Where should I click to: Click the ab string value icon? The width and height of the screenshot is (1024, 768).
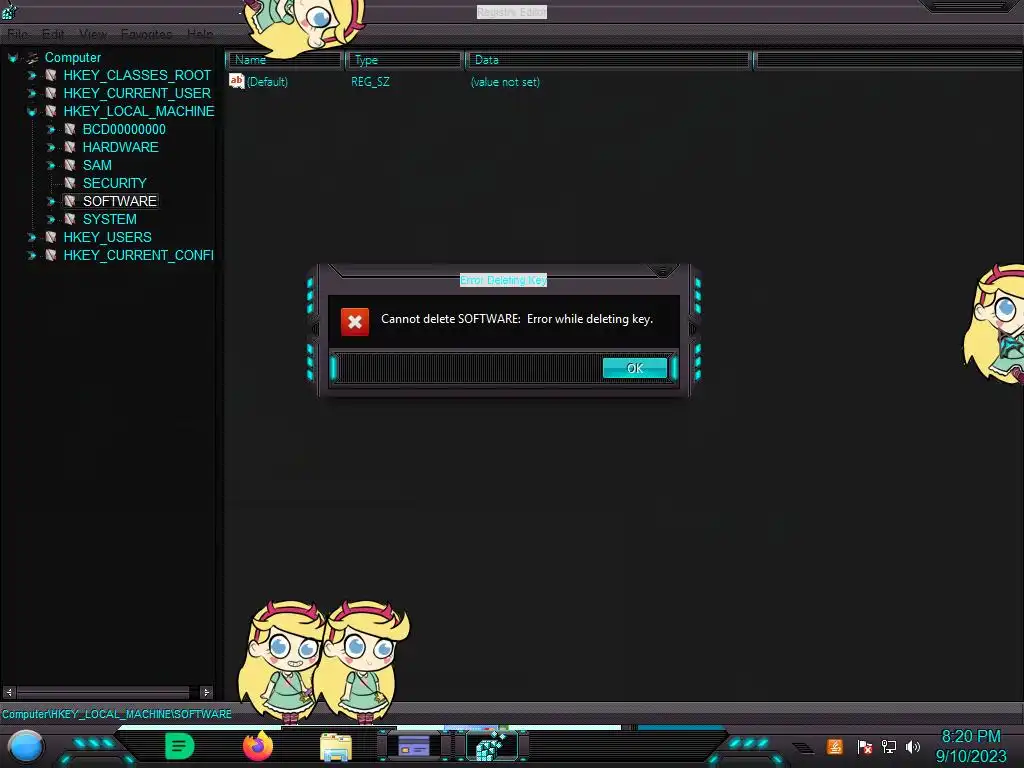tap(236, 81)
